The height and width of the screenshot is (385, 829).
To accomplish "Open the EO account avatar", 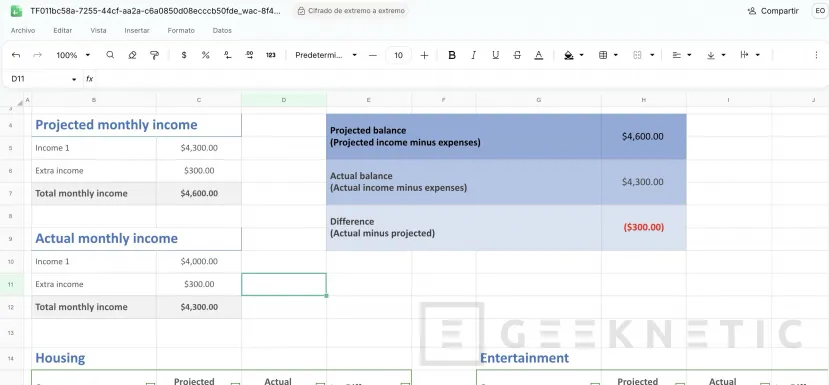I will point(819,11).
